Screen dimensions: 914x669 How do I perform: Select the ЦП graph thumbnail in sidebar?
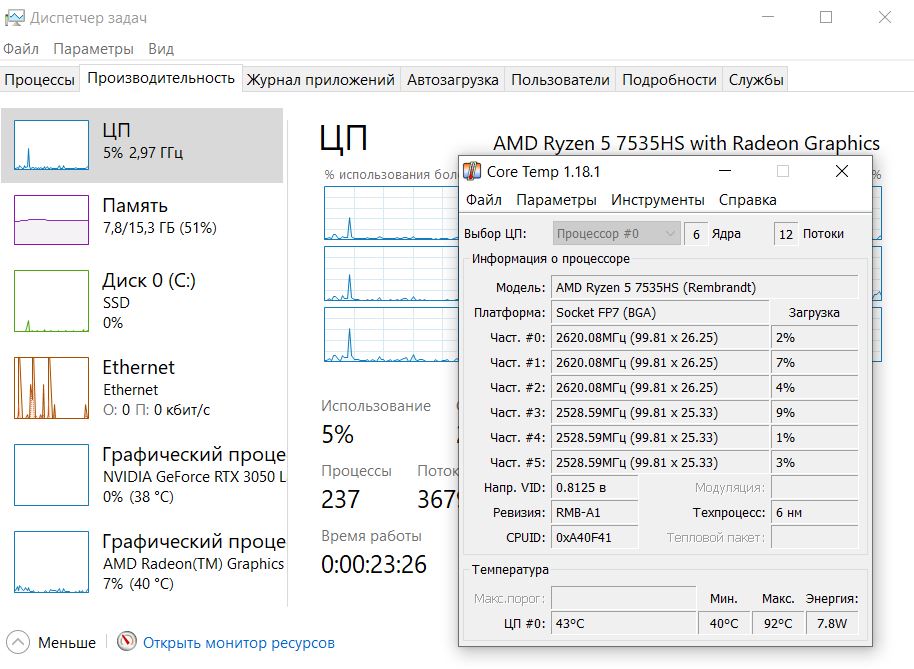[51, 145]
